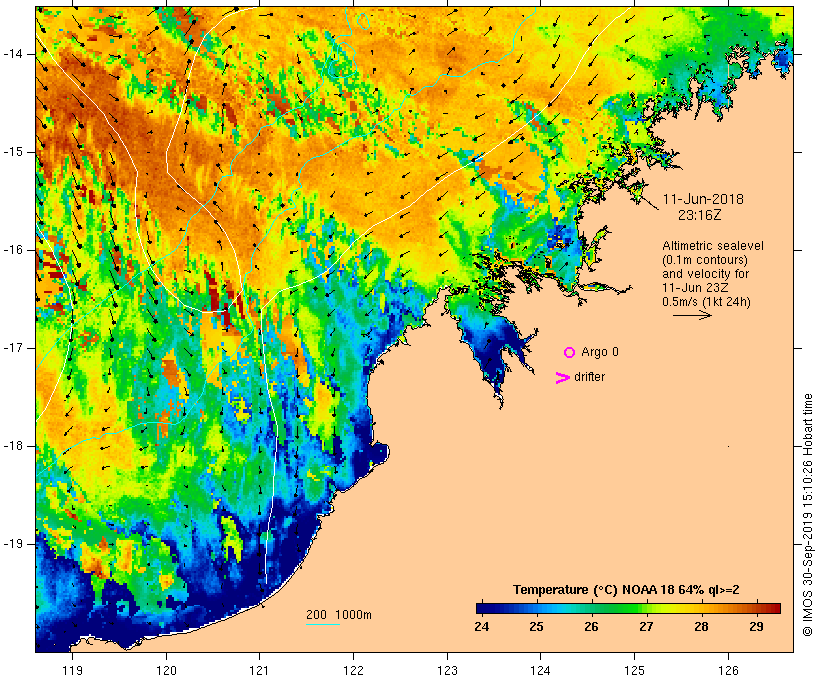Screen dimensions: 820x680
Task: Click the temperature color bar
Action: 628,608
